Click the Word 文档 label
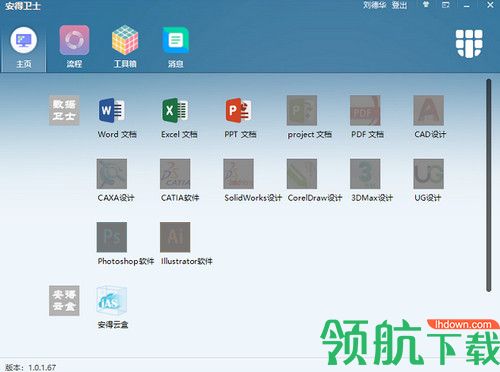 [117, 134]
